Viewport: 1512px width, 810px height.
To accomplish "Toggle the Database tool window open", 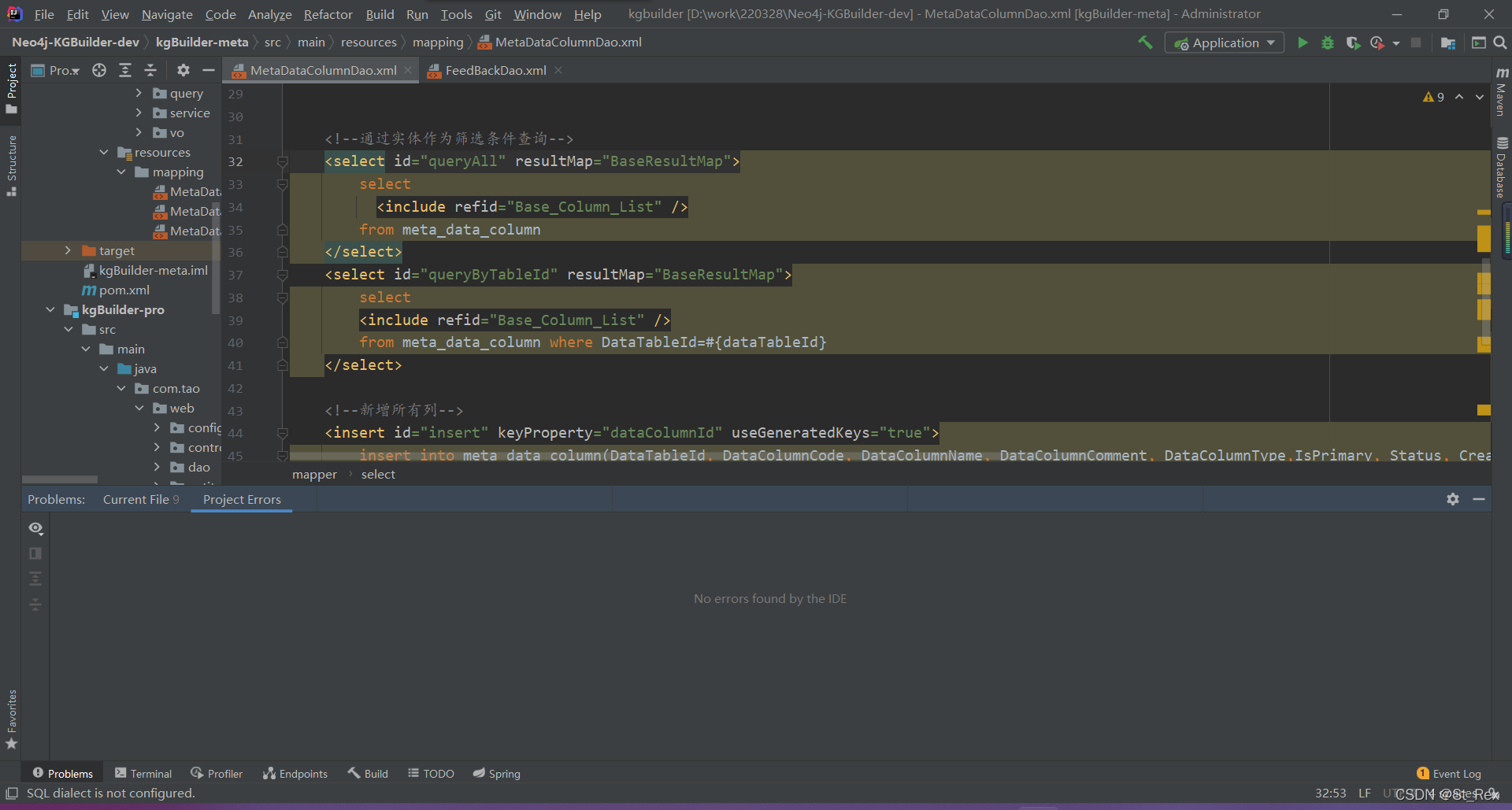I will [1503, 161].
